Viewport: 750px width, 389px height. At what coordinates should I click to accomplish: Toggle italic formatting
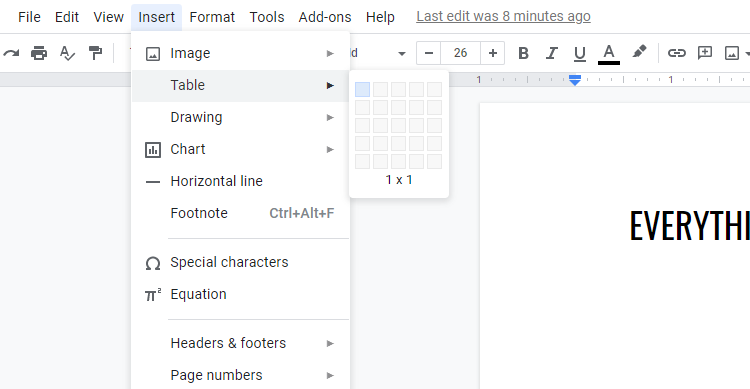pyautogui.click(x=551, y=53)
